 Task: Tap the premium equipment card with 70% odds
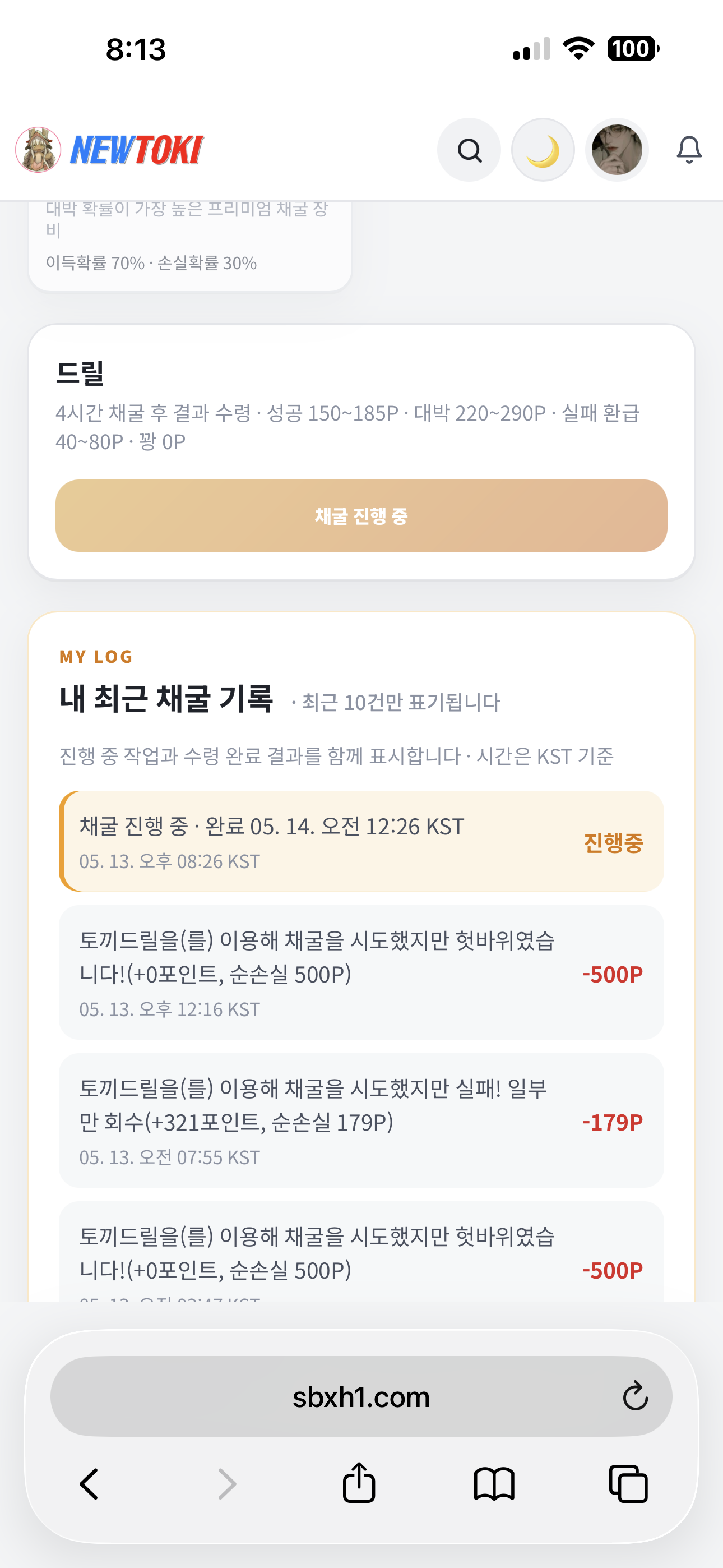(x=190, y=246)
